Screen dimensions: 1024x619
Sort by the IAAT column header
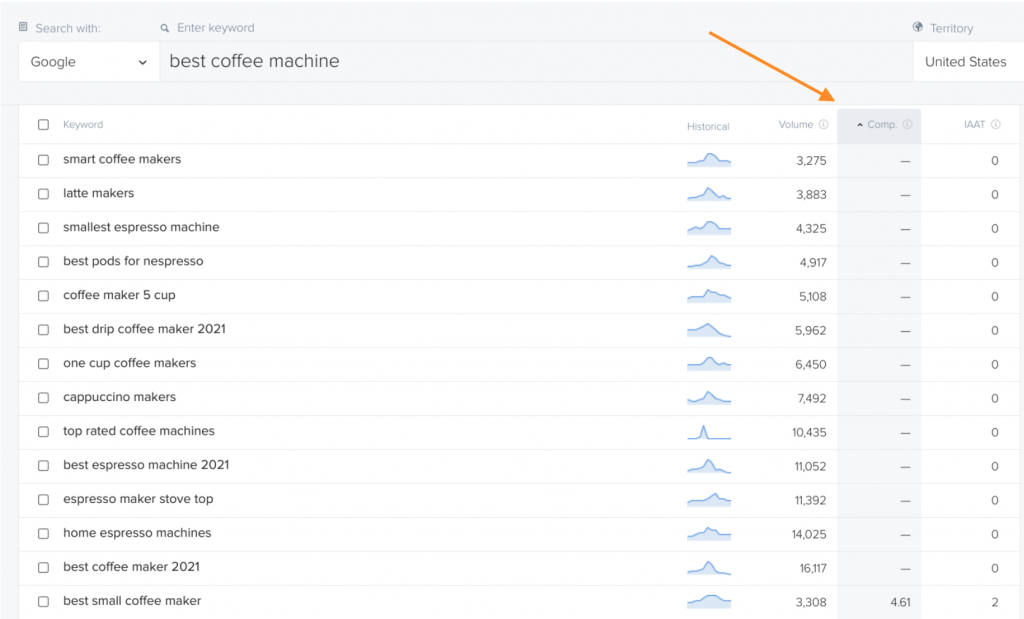click(x=974, y=124)
